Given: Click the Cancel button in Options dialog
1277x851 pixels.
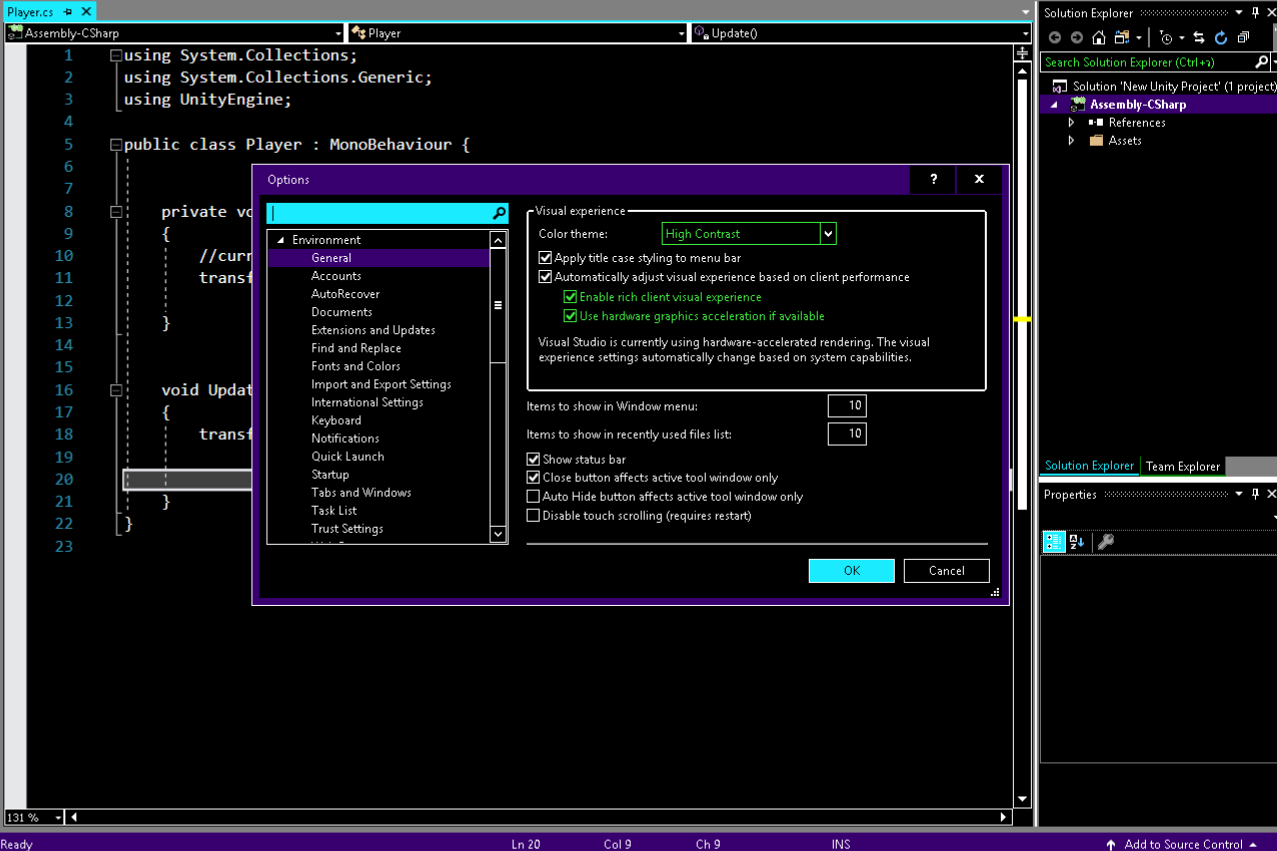Looking at the screenshot, I should point(947,570).
